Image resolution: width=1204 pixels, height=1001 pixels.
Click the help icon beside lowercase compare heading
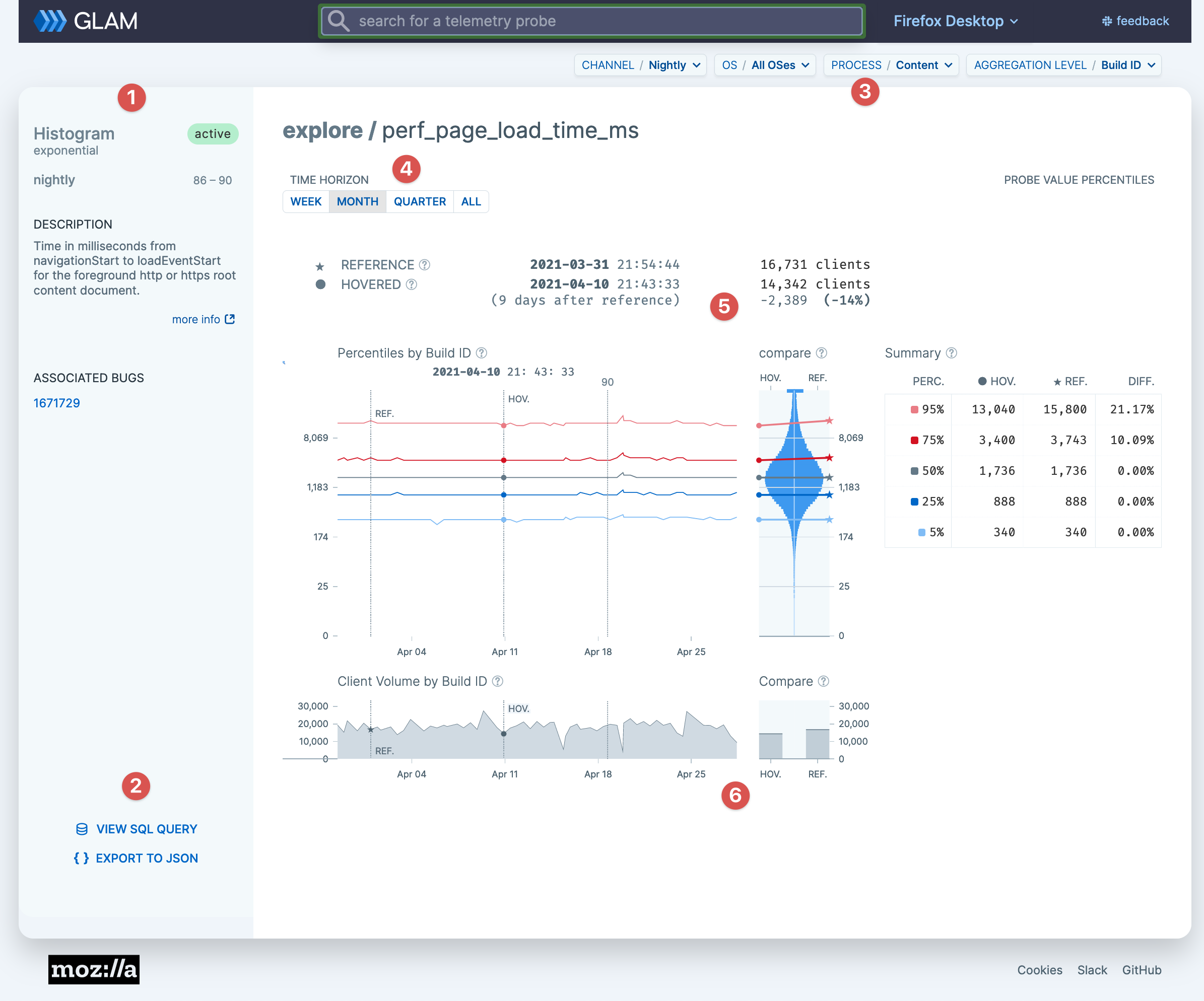(x=821, y=353)
